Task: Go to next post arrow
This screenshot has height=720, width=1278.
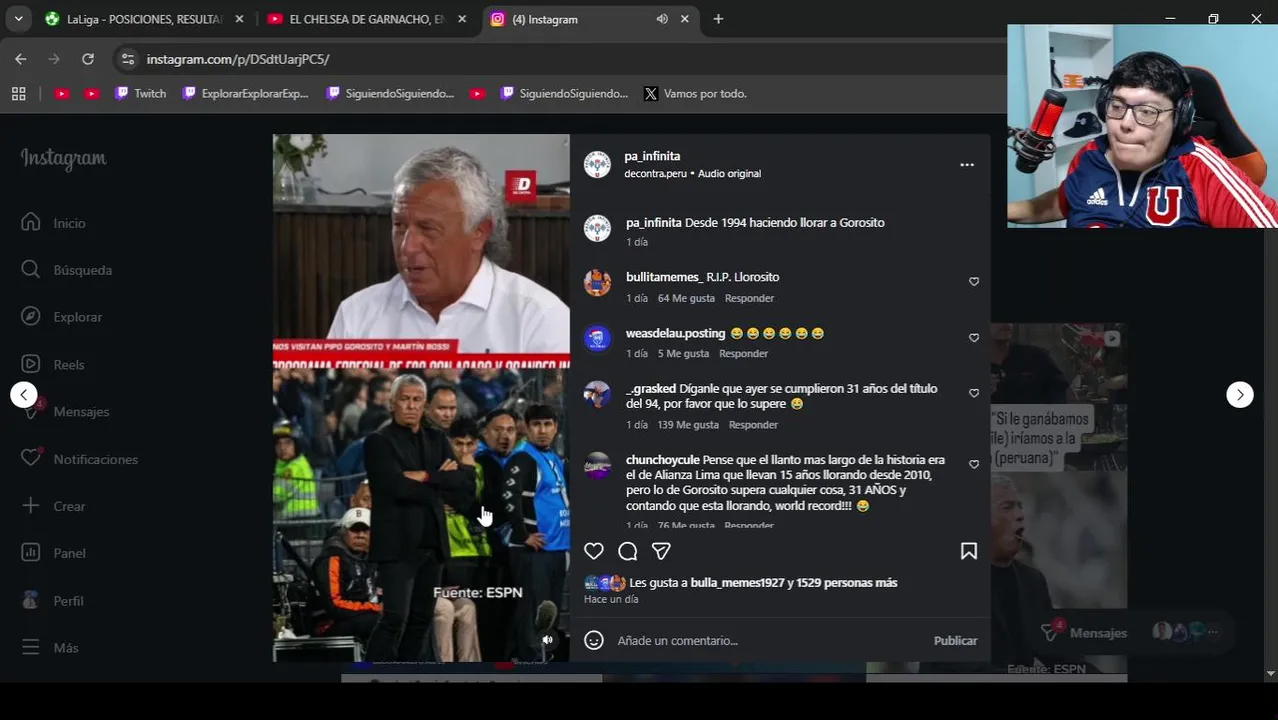Action: [1240, 395]
